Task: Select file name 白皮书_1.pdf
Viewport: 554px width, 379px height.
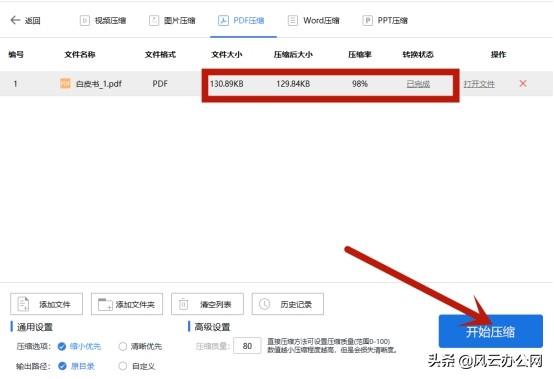Action: click(99, 84)
